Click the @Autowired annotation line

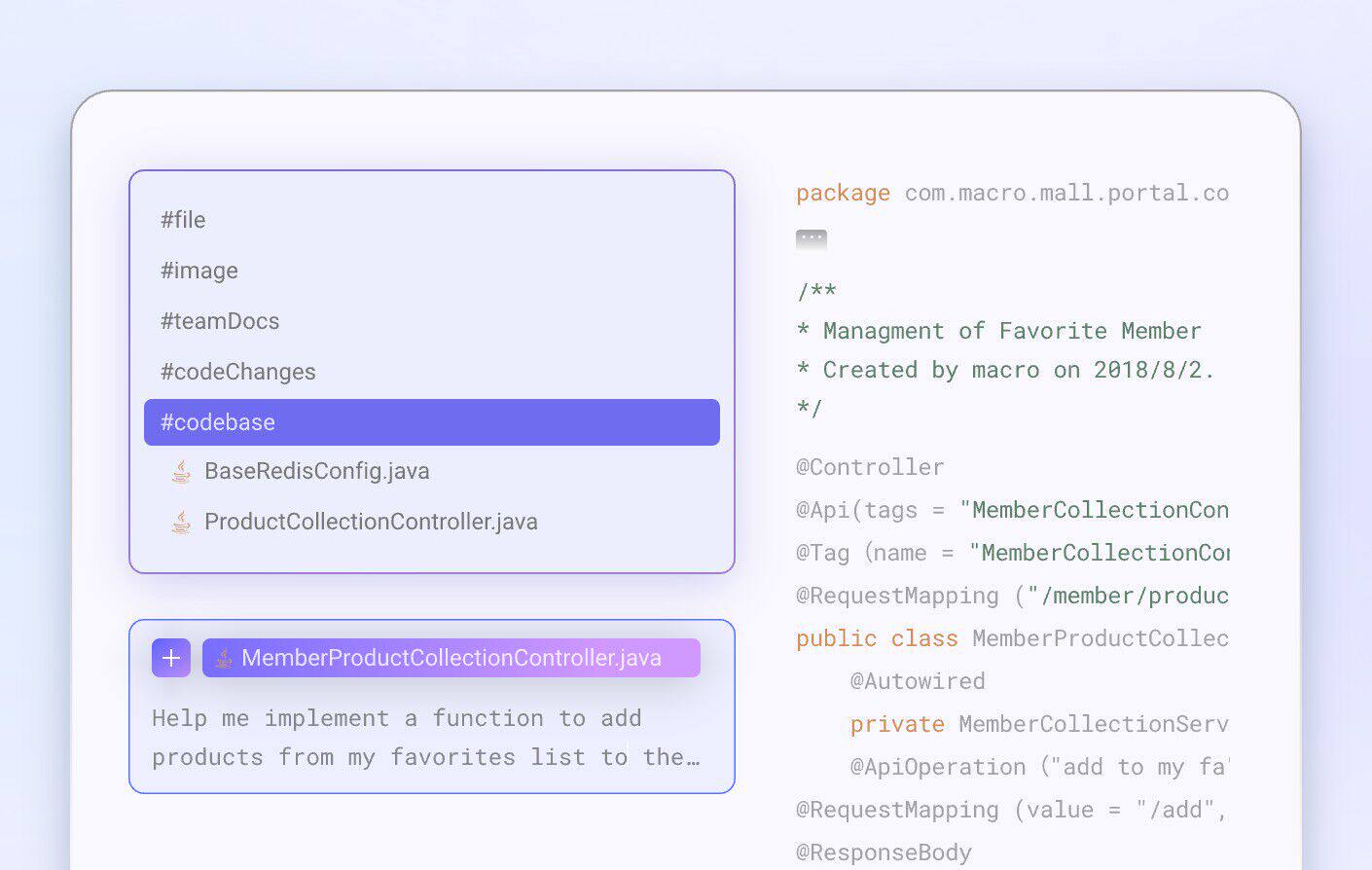918,681
